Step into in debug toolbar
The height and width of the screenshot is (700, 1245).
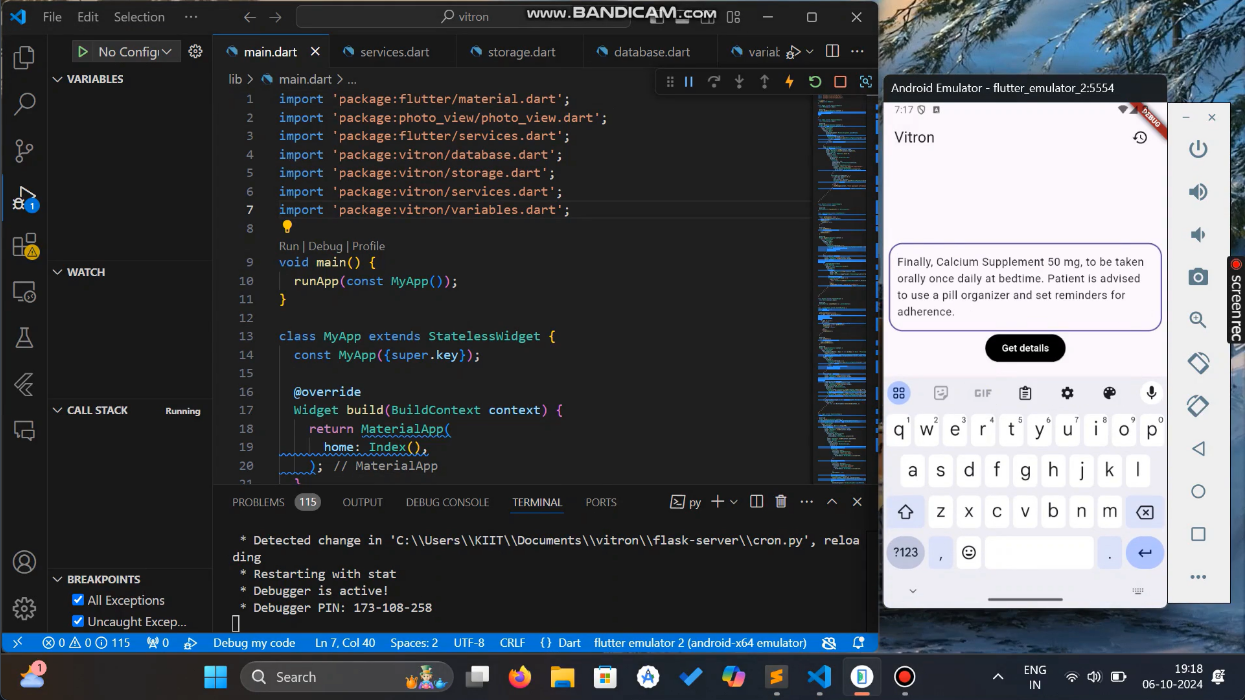click(x=739, y=82)
